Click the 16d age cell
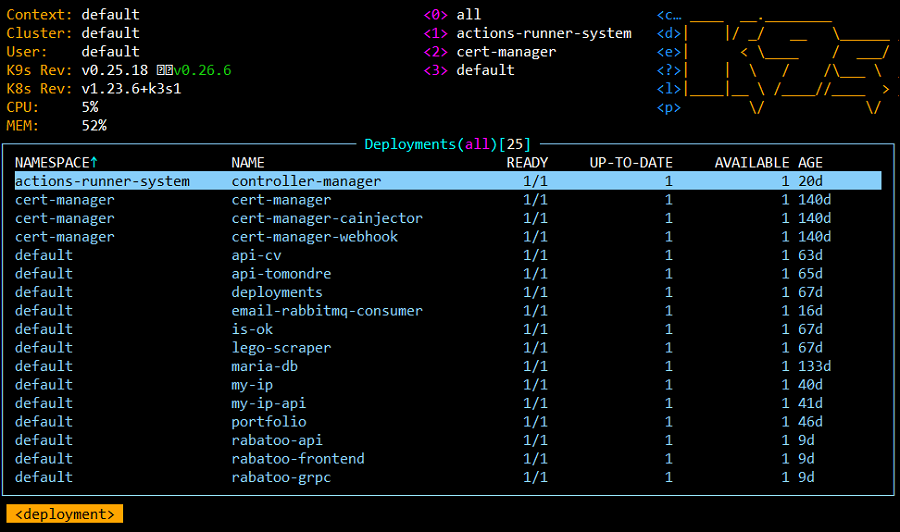 (810, 310)
